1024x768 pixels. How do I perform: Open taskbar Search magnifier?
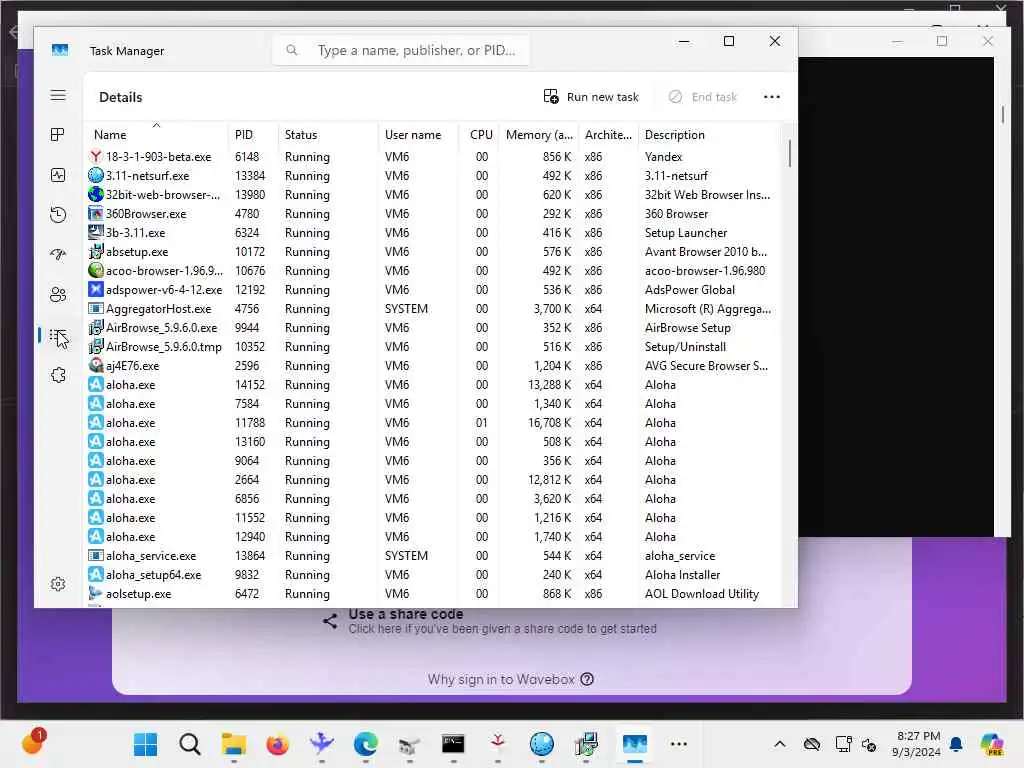(189, 744)
